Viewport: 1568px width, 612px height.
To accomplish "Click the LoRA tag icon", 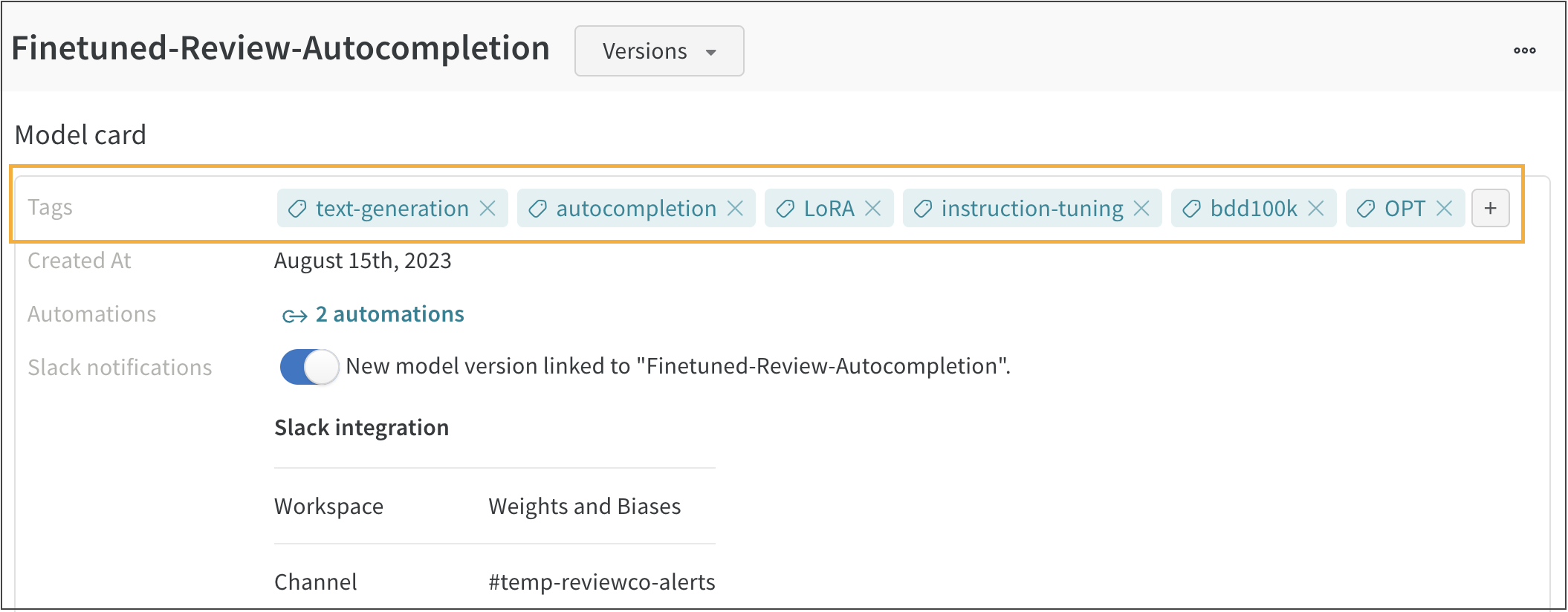I will tap(785, 209).
